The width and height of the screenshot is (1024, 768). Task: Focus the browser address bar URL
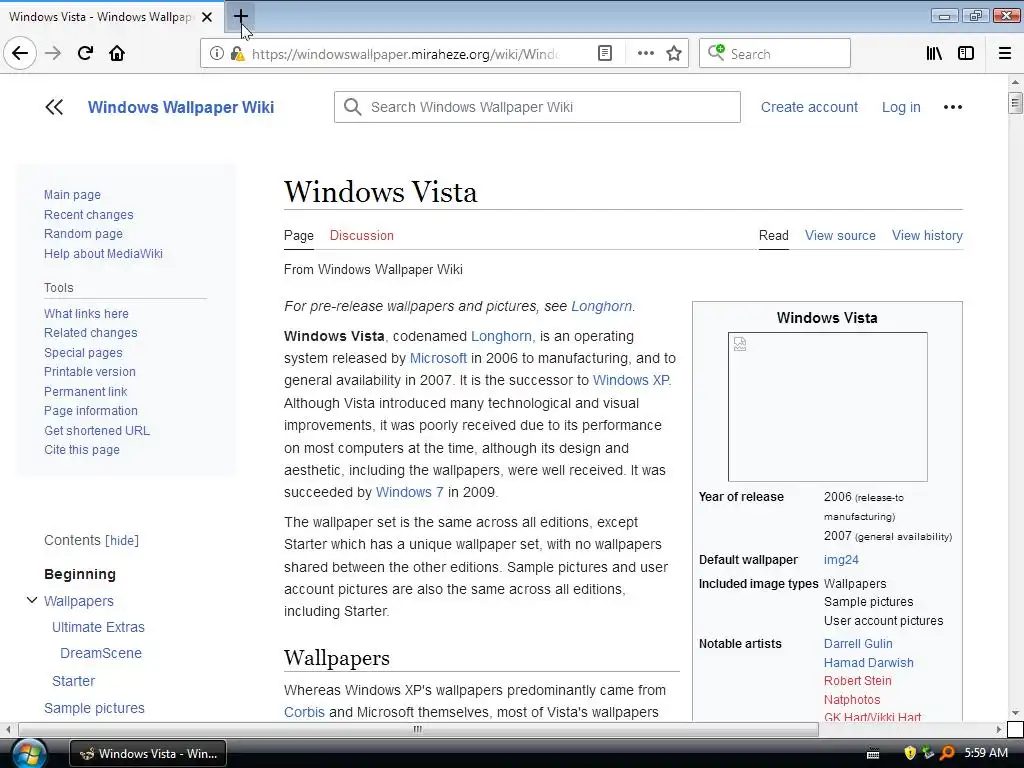(405, 54)
